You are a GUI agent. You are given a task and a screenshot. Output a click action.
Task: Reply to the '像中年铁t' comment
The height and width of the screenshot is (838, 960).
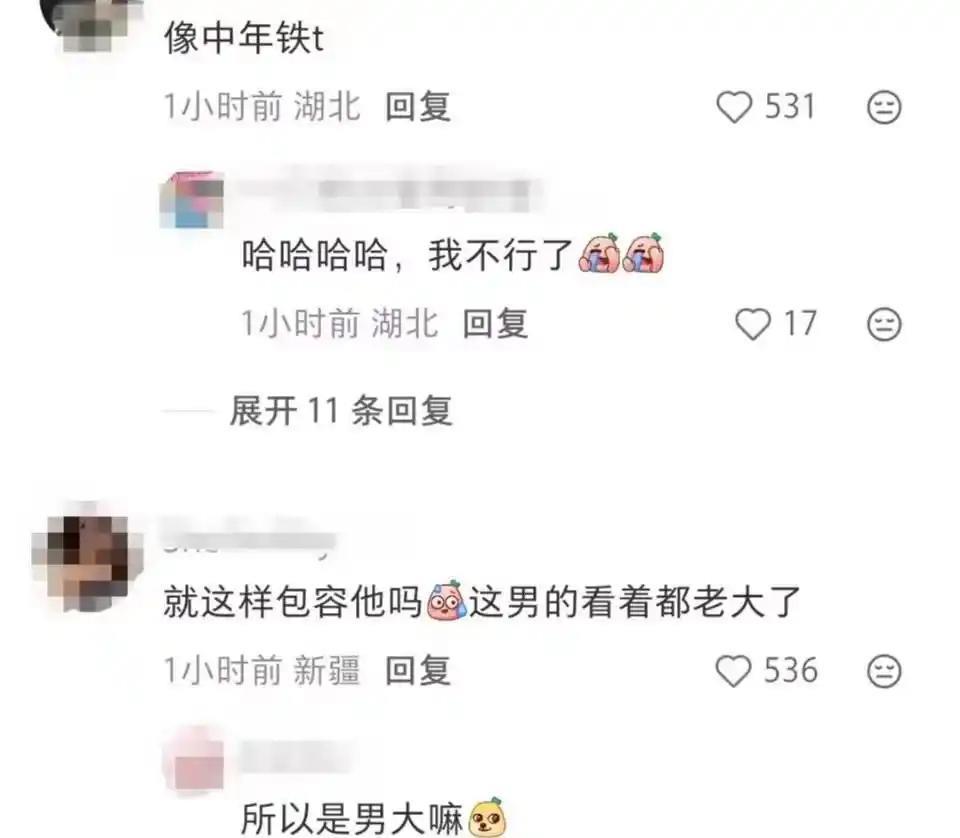coord(418,107)
